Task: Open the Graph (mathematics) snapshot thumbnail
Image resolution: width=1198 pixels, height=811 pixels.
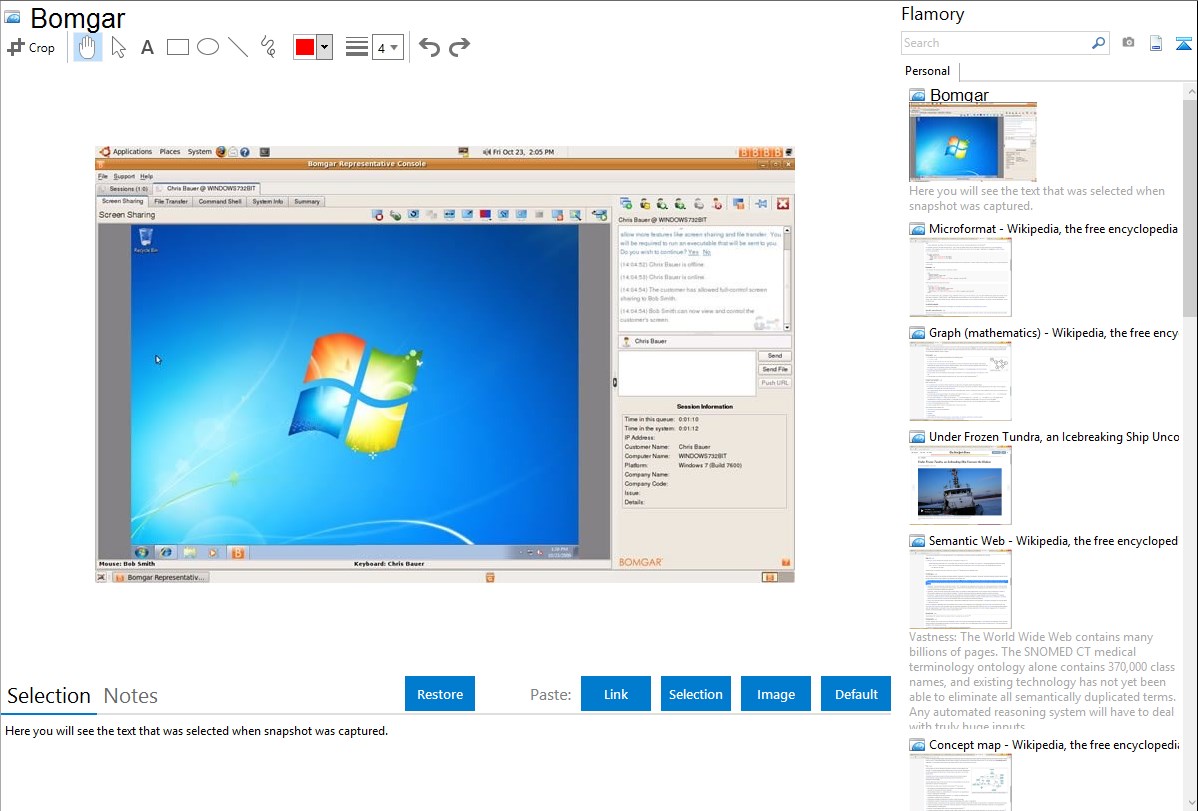Action: tap(960, 381)
